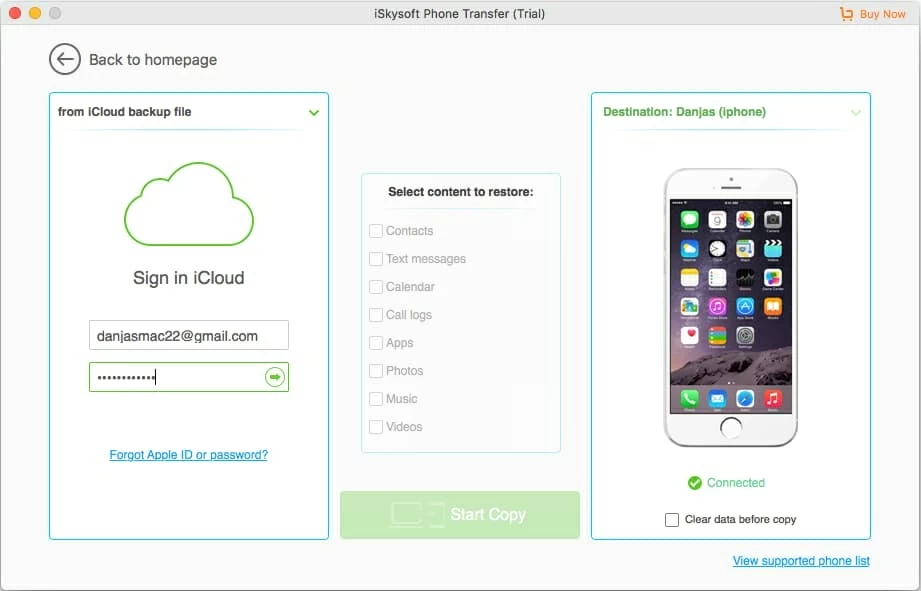Click the iCloud cloud logo
This screenshot has height=591, width=921.
[x=188, y=205]
